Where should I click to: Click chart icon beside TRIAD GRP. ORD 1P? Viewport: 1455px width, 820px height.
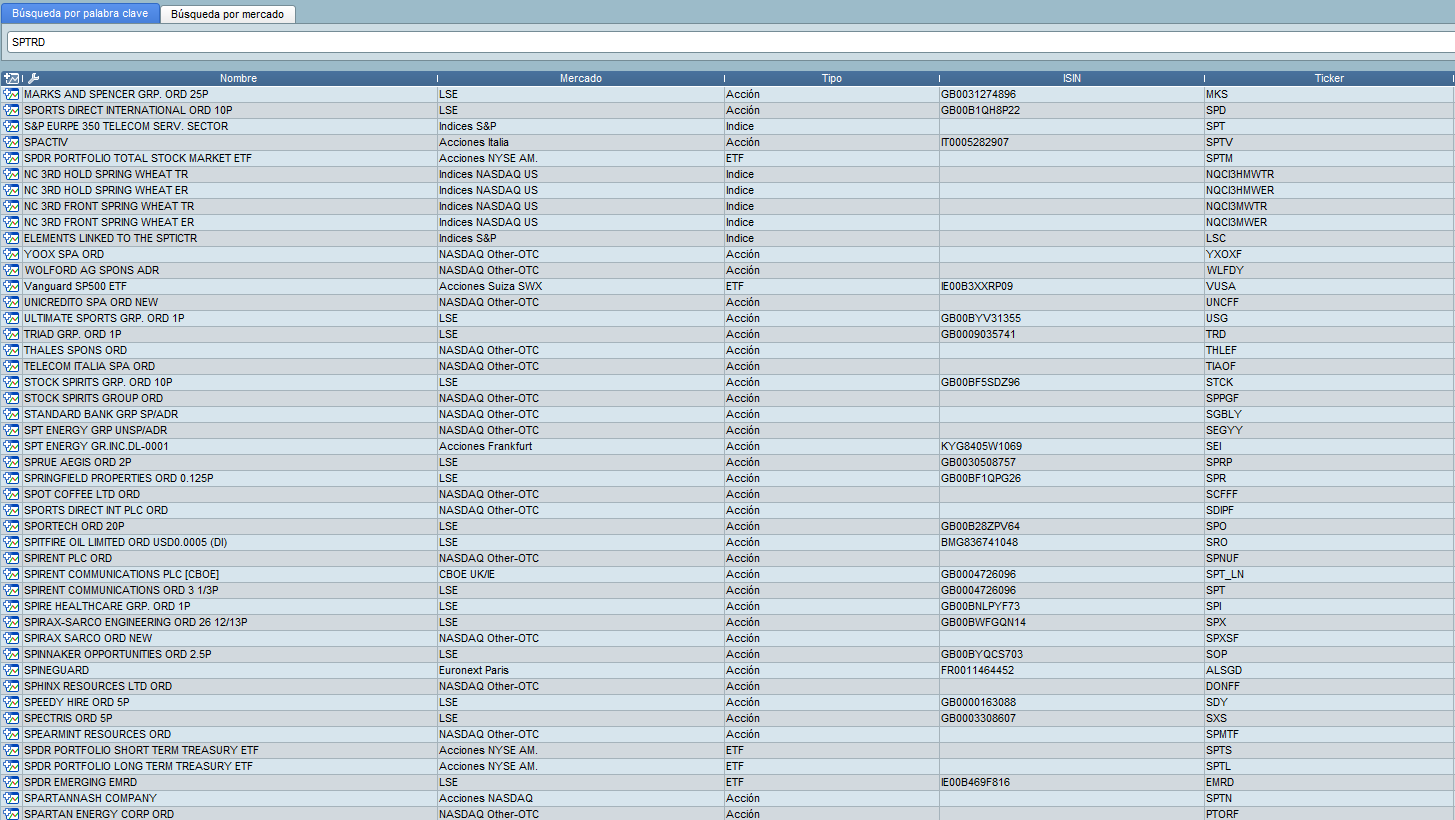(11, 334)
